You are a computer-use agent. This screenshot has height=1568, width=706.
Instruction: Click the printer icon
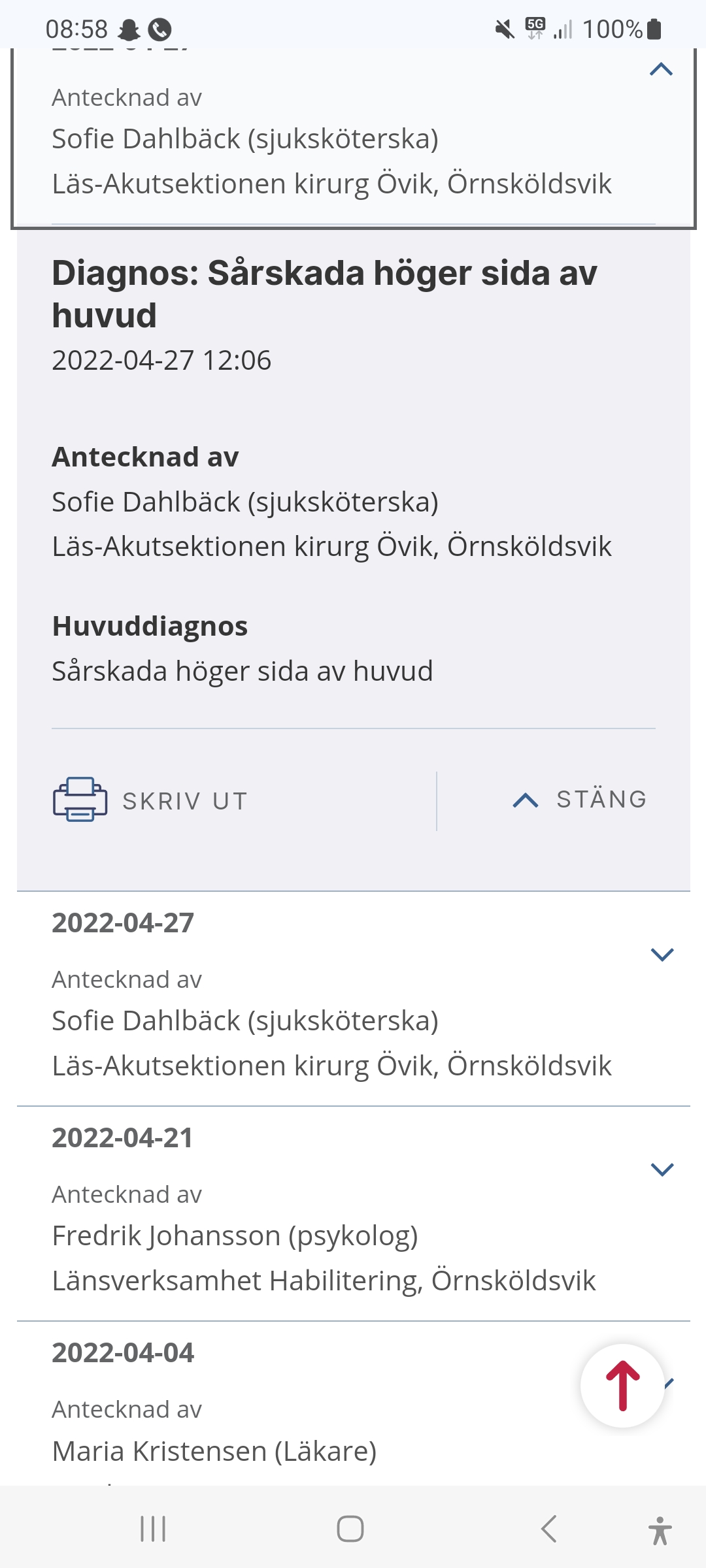(80, 799)
